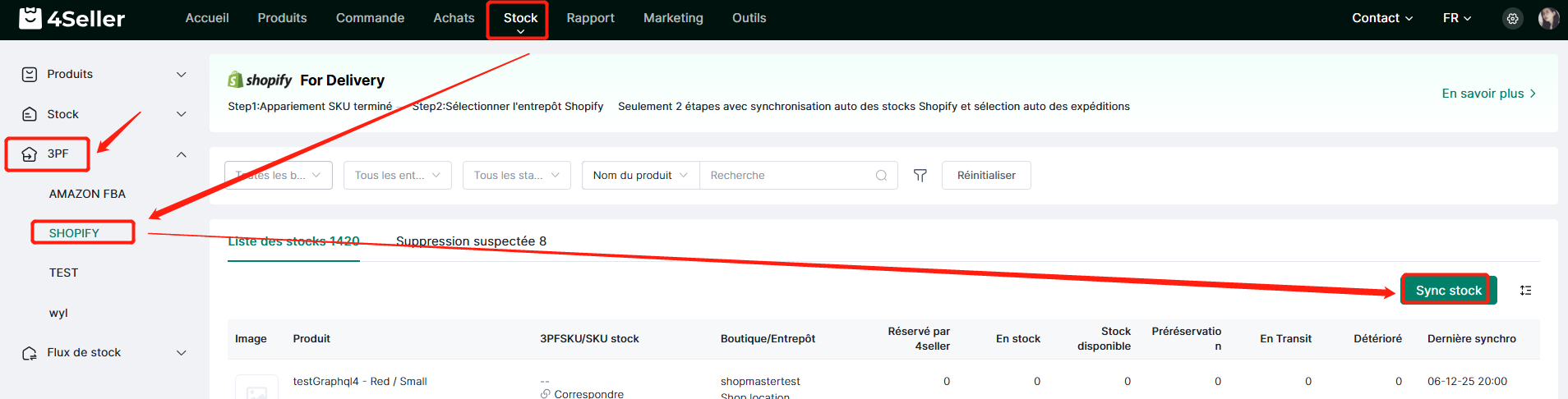This screenshot has width=1568, height=399.
Task: Open the Achats top menu
Action: click(454, 18)
